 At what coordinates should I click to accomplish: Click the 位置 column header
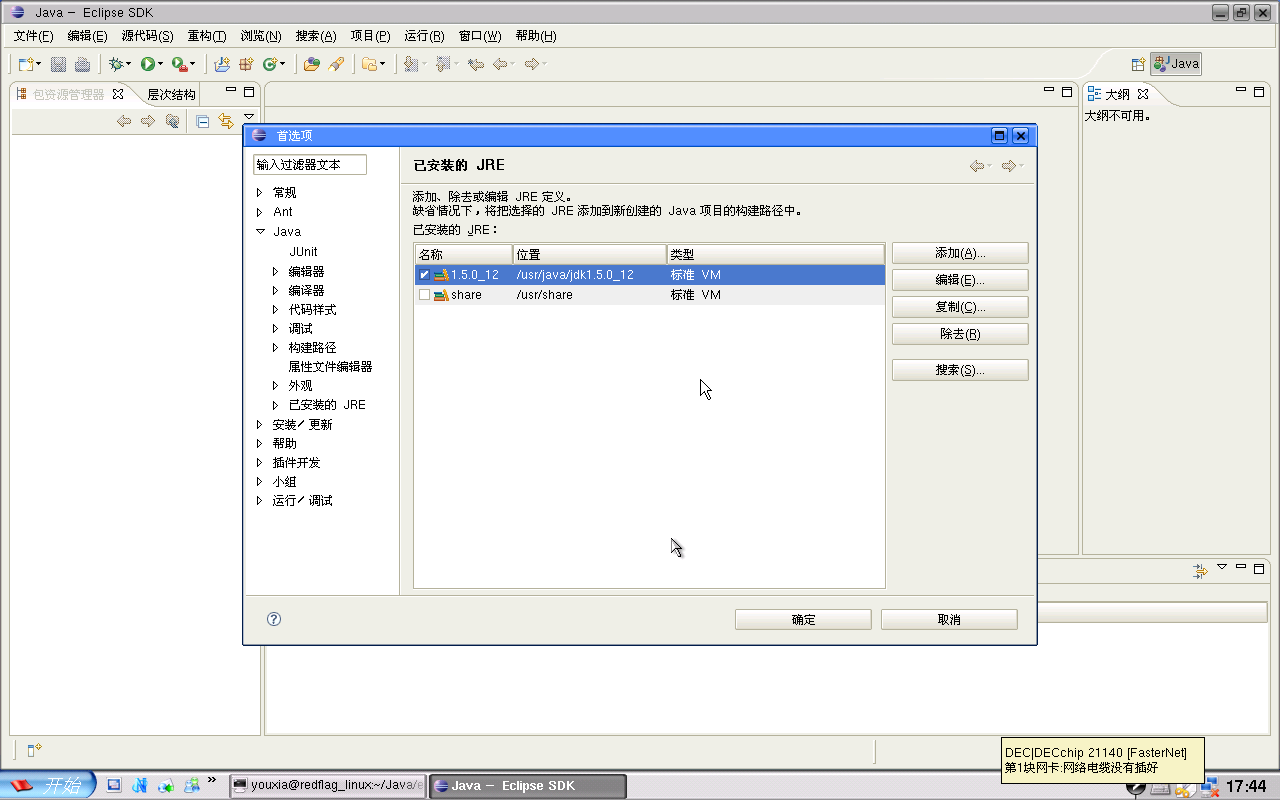(589, 254)
